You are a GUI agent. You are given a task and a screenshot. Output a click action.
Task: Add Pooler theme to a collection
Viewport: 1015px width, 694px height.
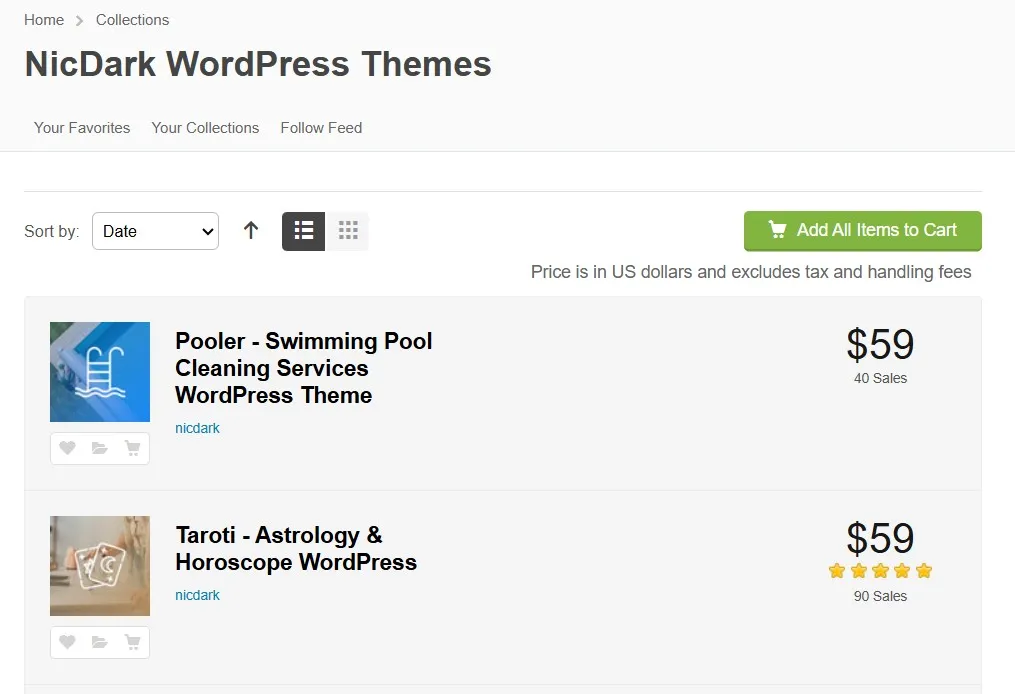coord(100,448)
